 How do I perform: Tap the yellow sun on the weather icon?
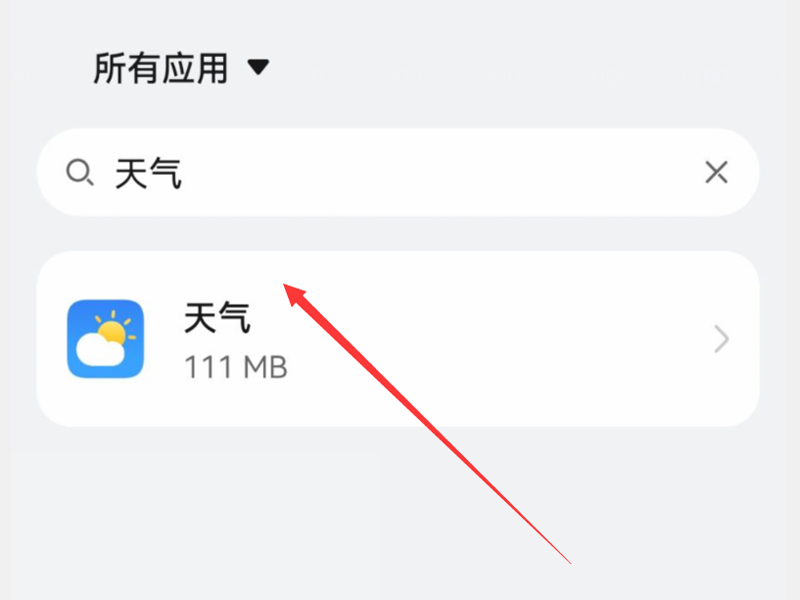(113, 331)
